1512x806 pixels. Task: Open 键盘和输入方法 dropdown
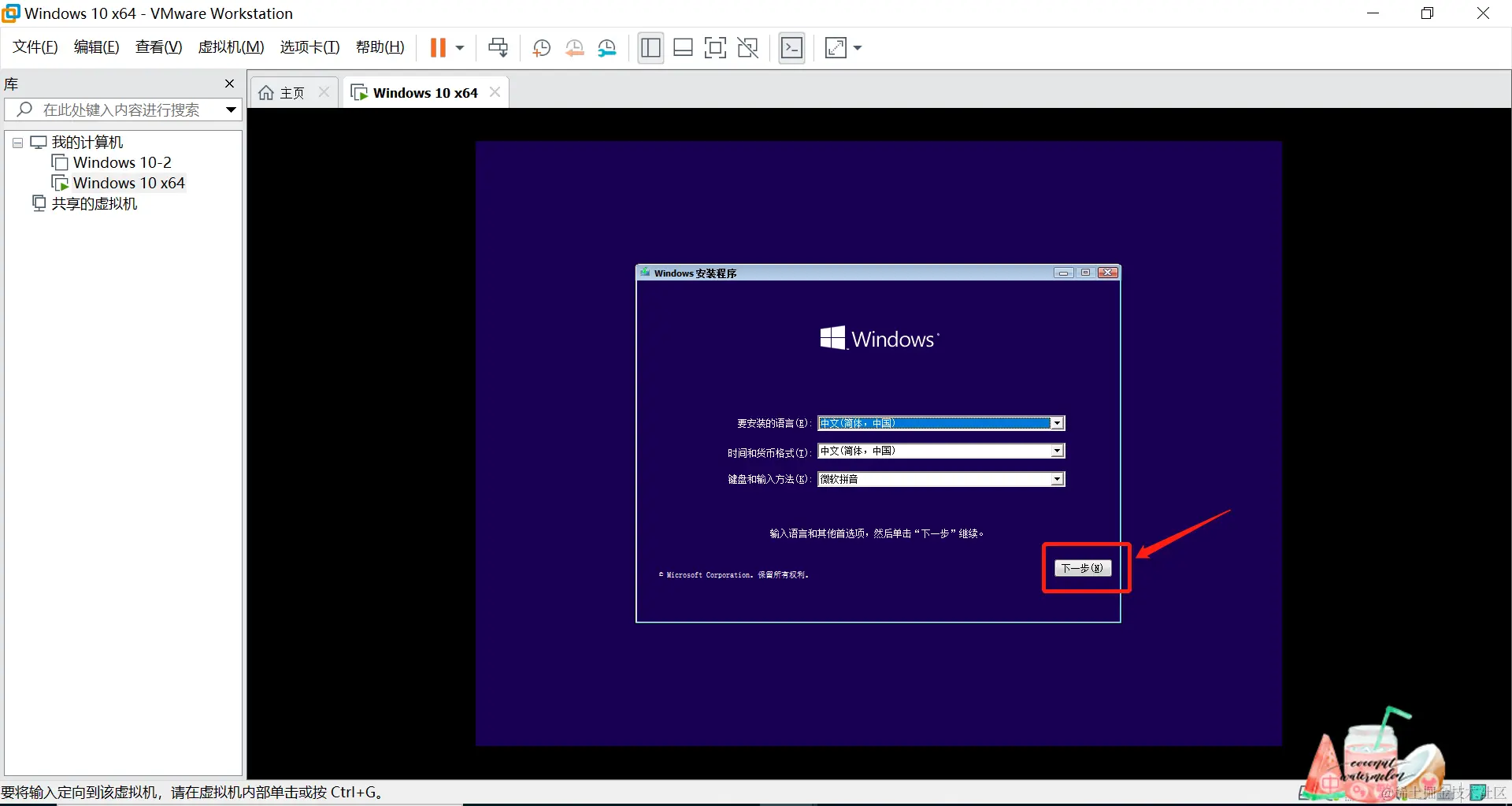1057,480
